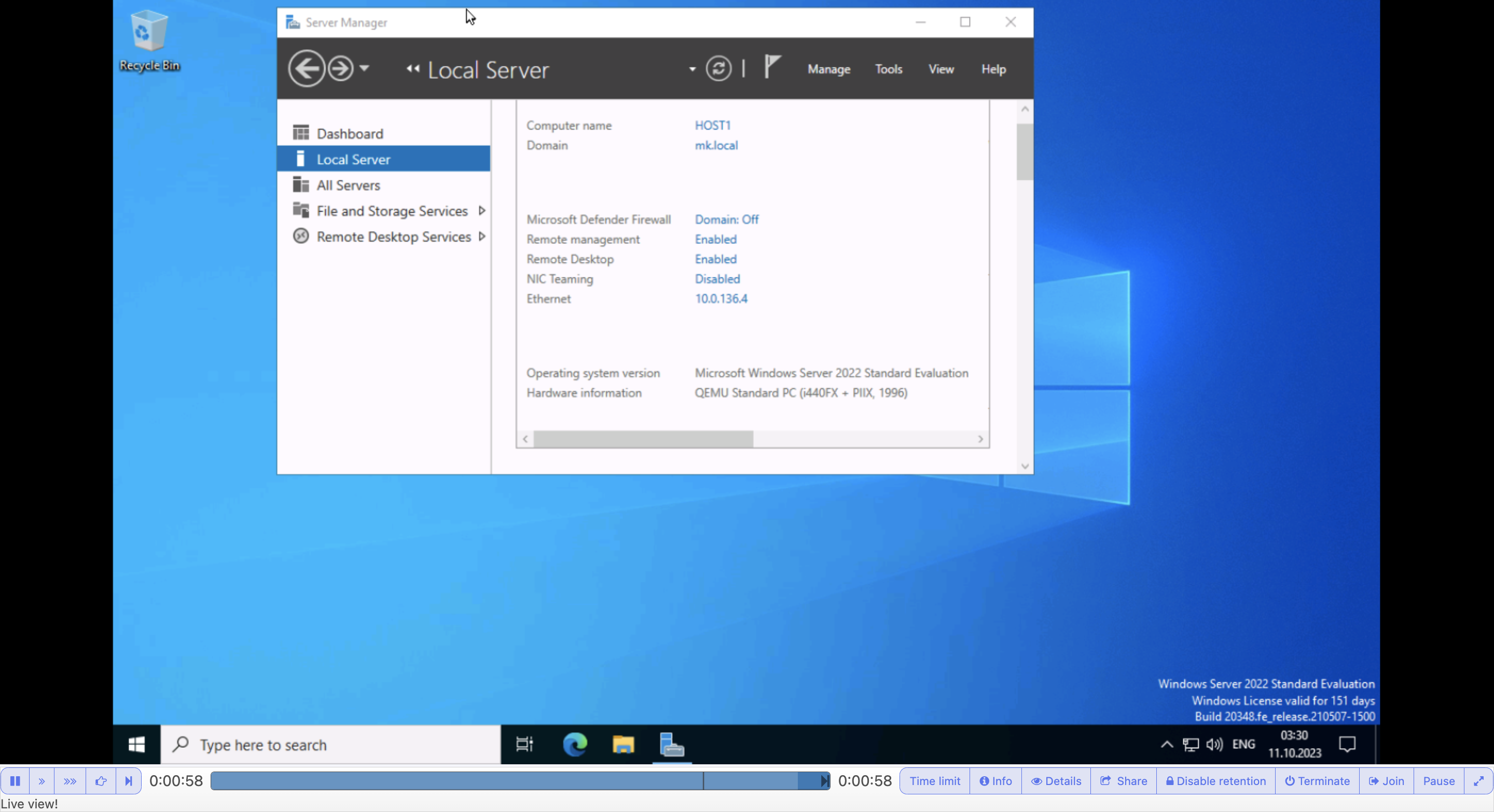Open the notifications flag in Server Manager

pyautogui.click(x=772, y=68)
